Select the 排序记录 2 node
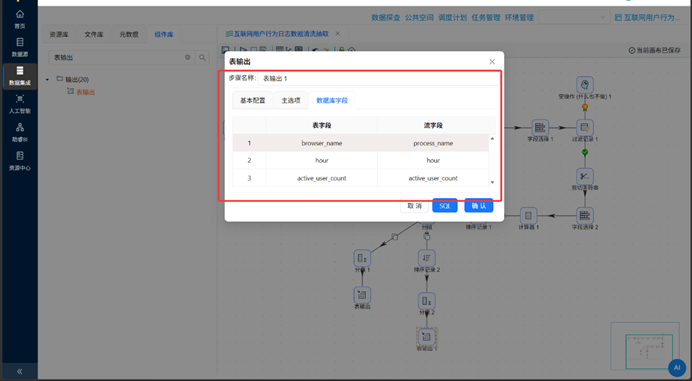The height and width of the screenshot is (381, 692). (427, 258)
